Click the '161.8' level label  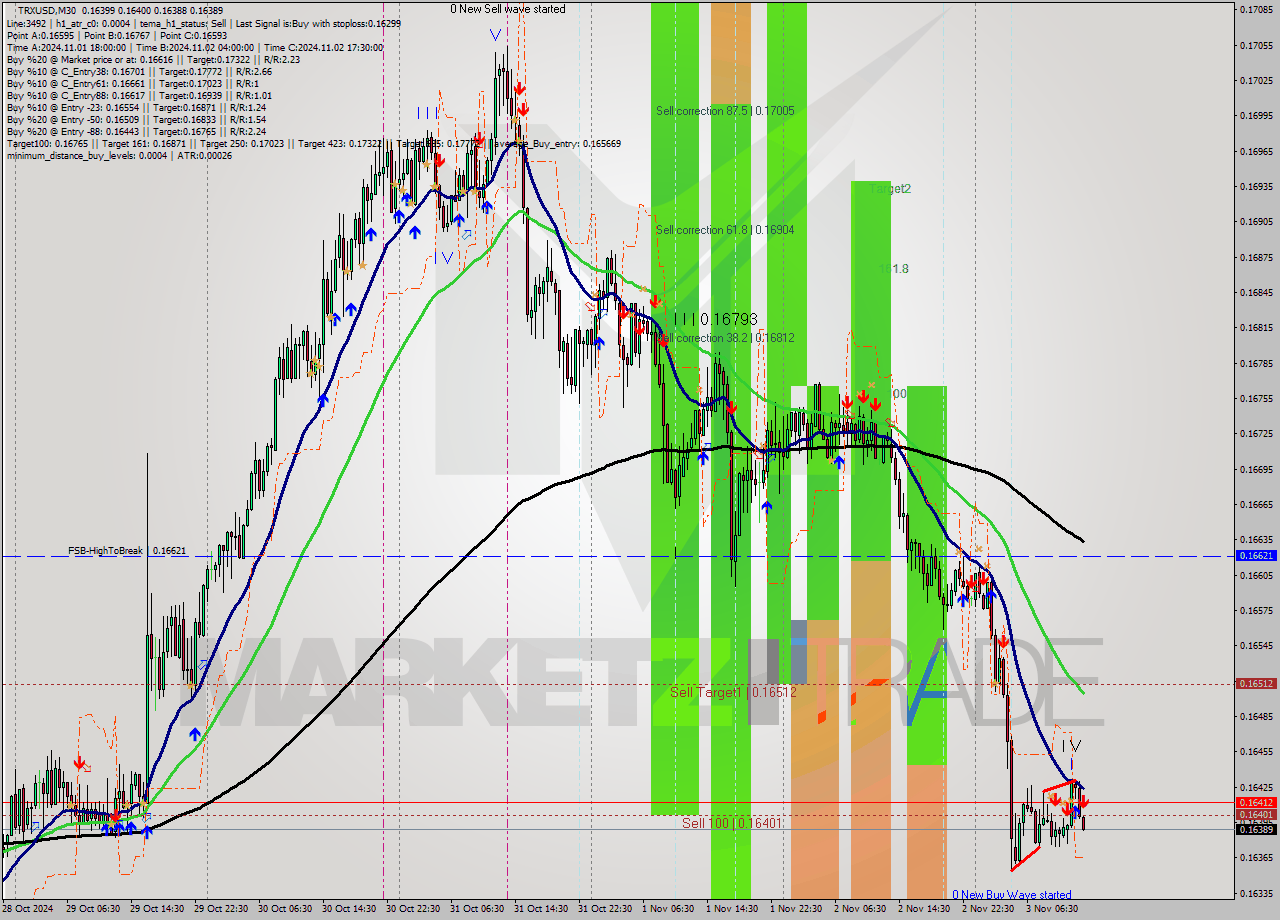(893, 268)
